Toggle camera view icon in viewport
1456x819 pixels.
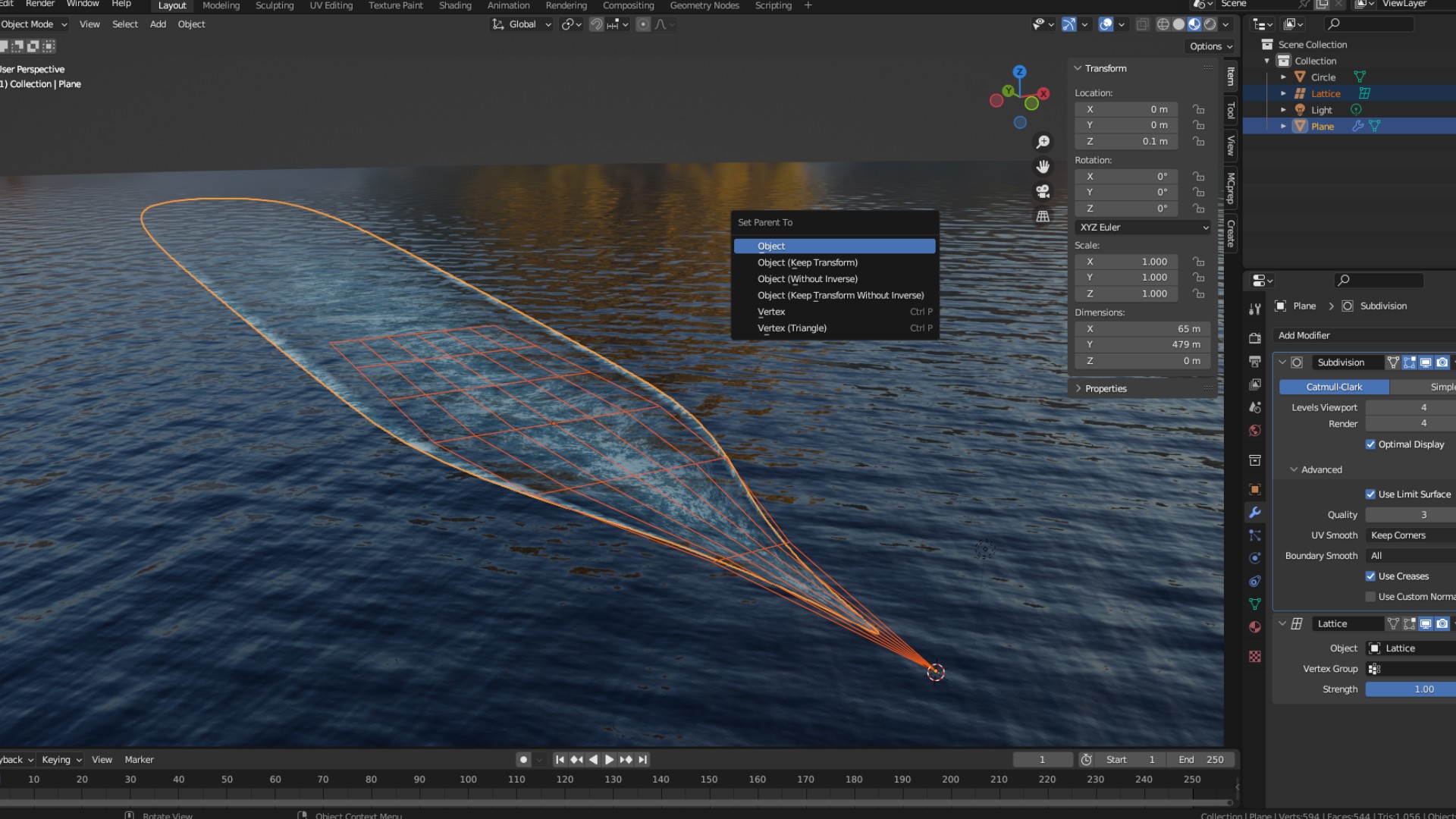[x=1043, y=191]
